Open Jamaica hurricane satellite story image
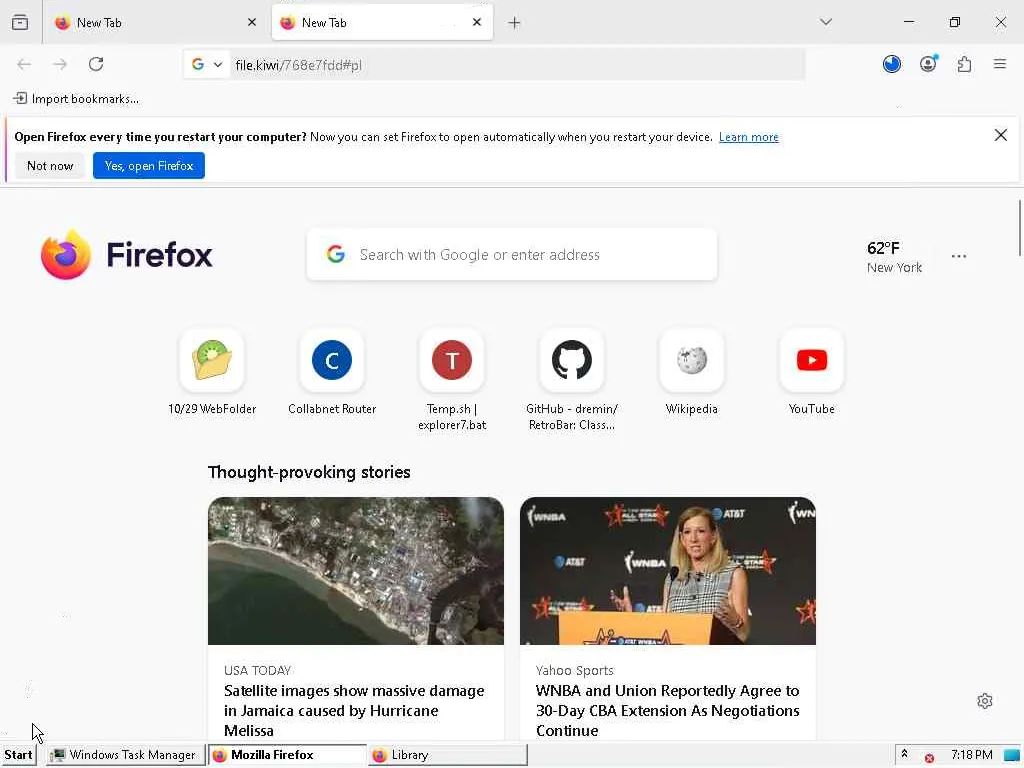The image size is (1024, 768). [x=356, y=571]
